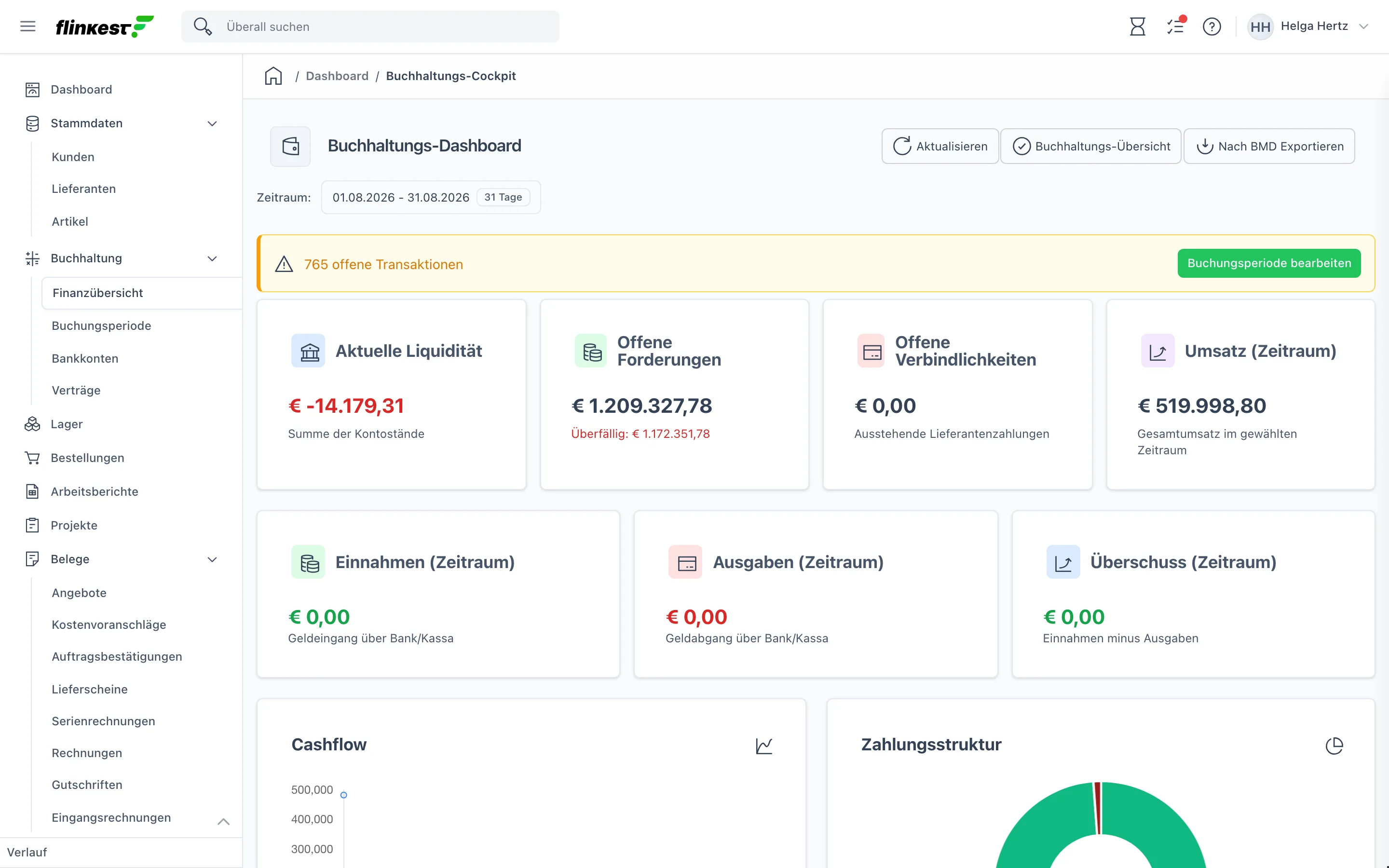Open the Zeitraum date range picker

(431, 198)
